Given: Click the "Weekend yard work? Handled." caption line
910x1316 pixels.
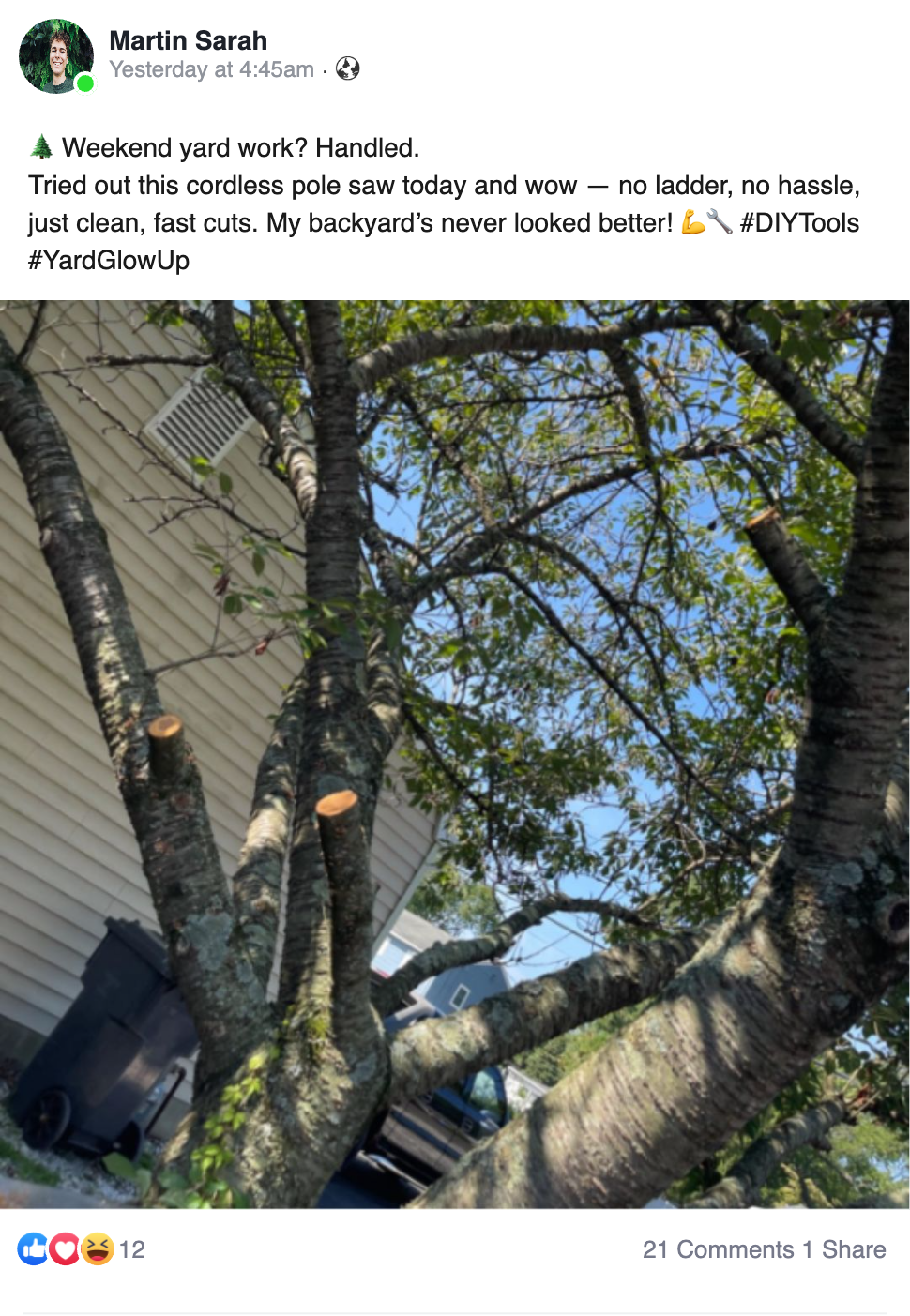Looking at the screenshot, I should [240, 147].
